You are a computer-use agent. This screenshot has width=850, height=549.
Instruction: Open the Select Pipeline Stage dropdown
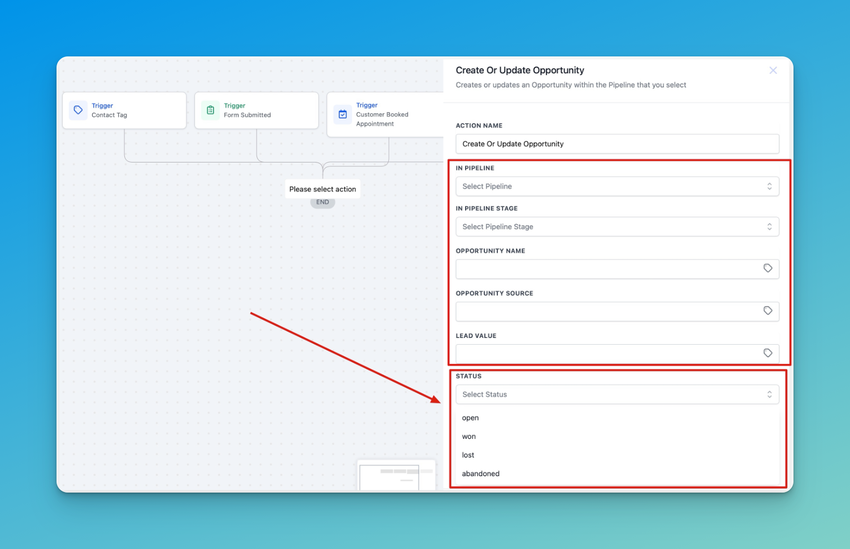click(x=617, y=227)
